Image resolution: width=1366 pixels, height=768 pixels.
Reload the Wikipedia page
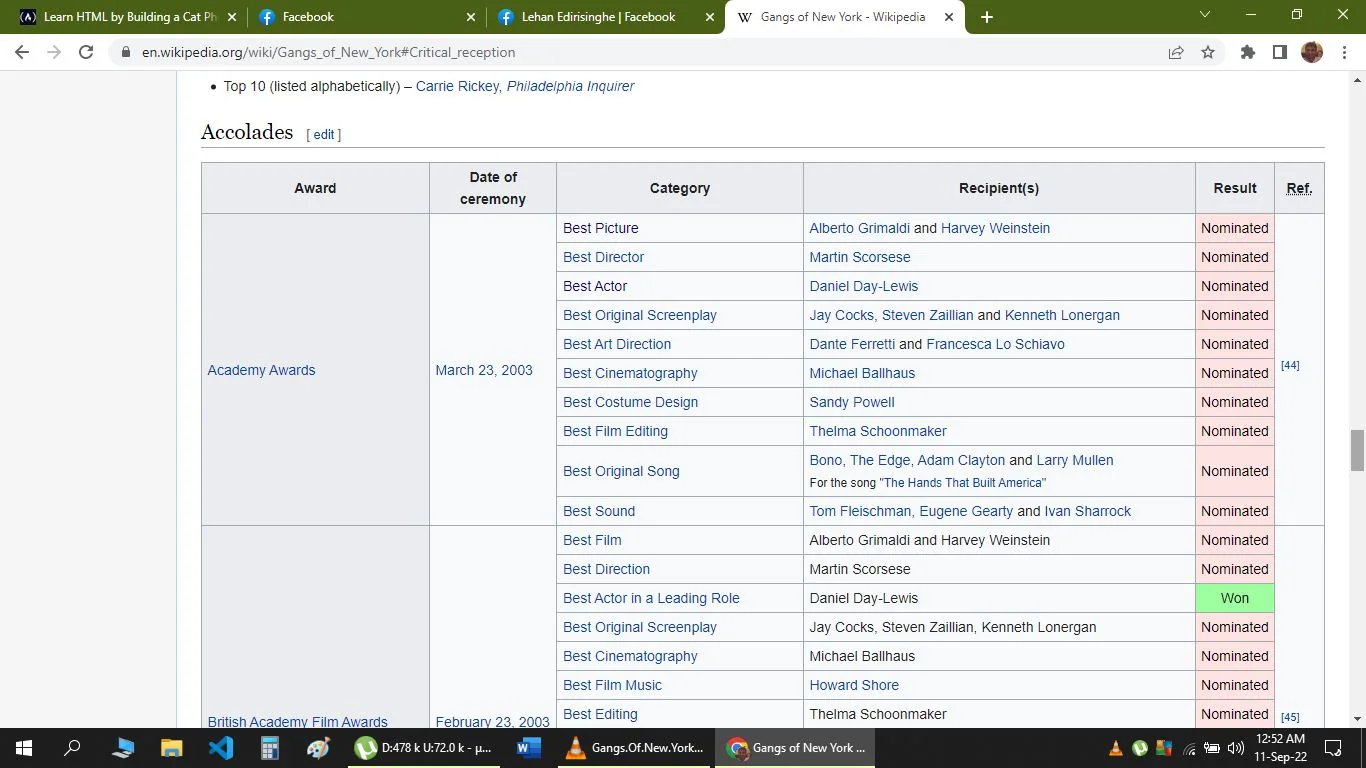tap(86, 52)
